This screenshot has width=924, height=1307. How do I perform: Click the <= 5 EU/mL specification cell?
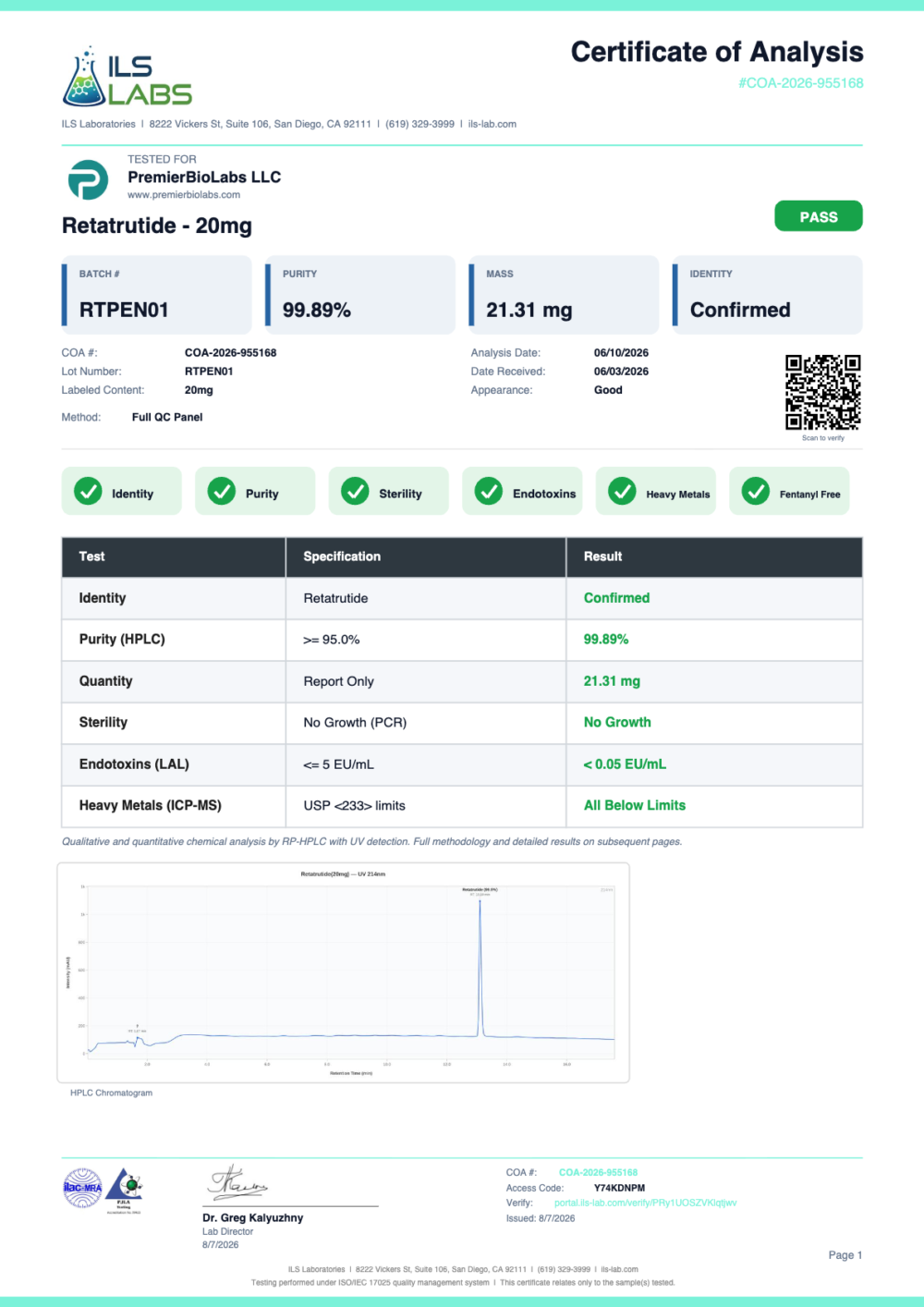[426, 764]
